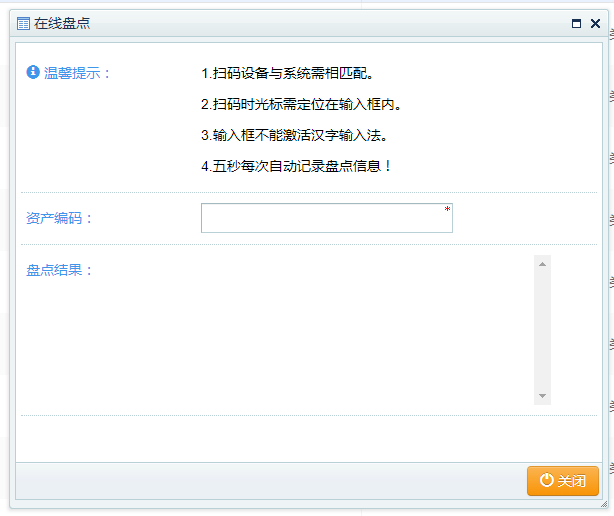Select tip 1 about 扫码设备与系统需相匹配
614x516 pixels.
[x=286, y=73]
